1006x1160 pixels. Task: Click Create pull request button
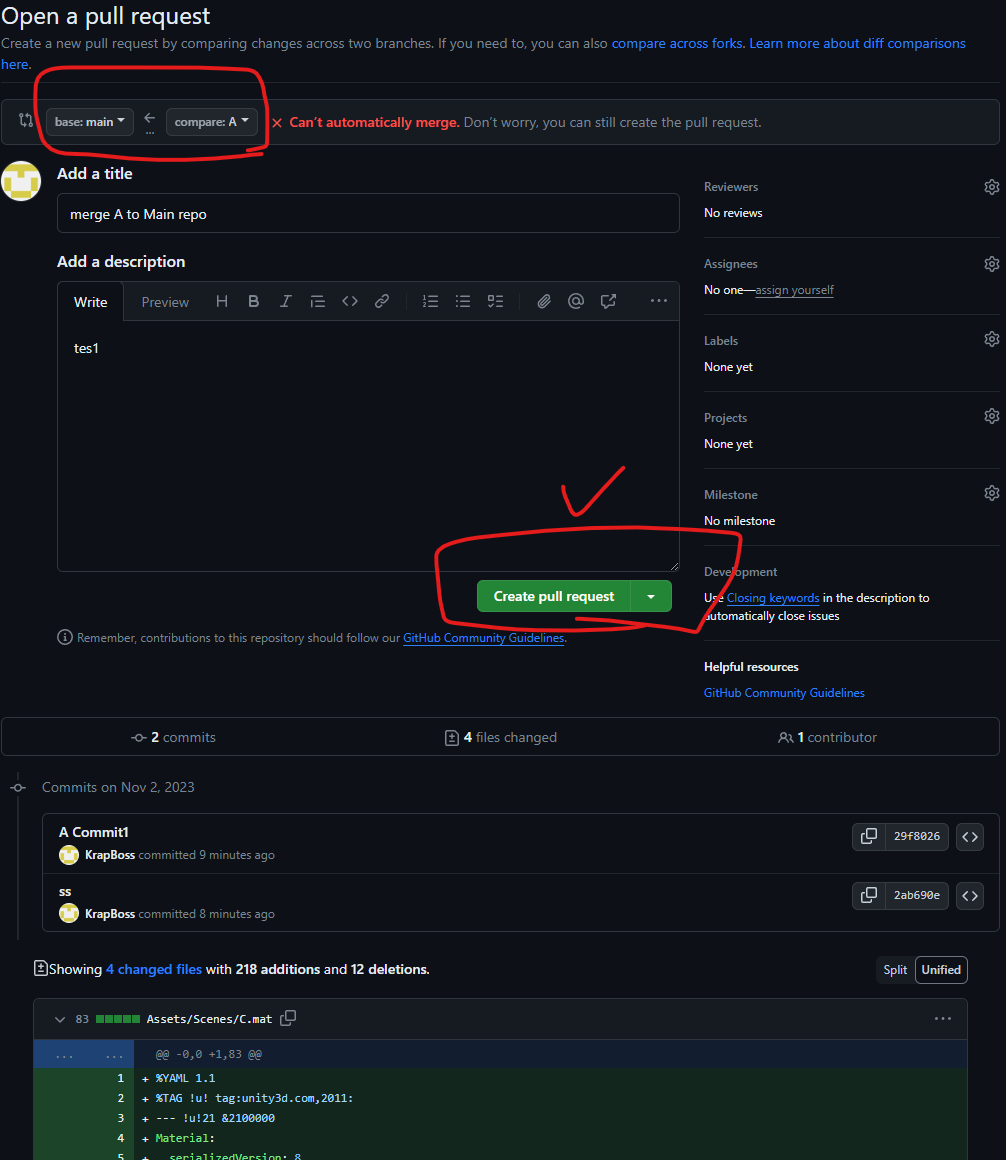553,596
